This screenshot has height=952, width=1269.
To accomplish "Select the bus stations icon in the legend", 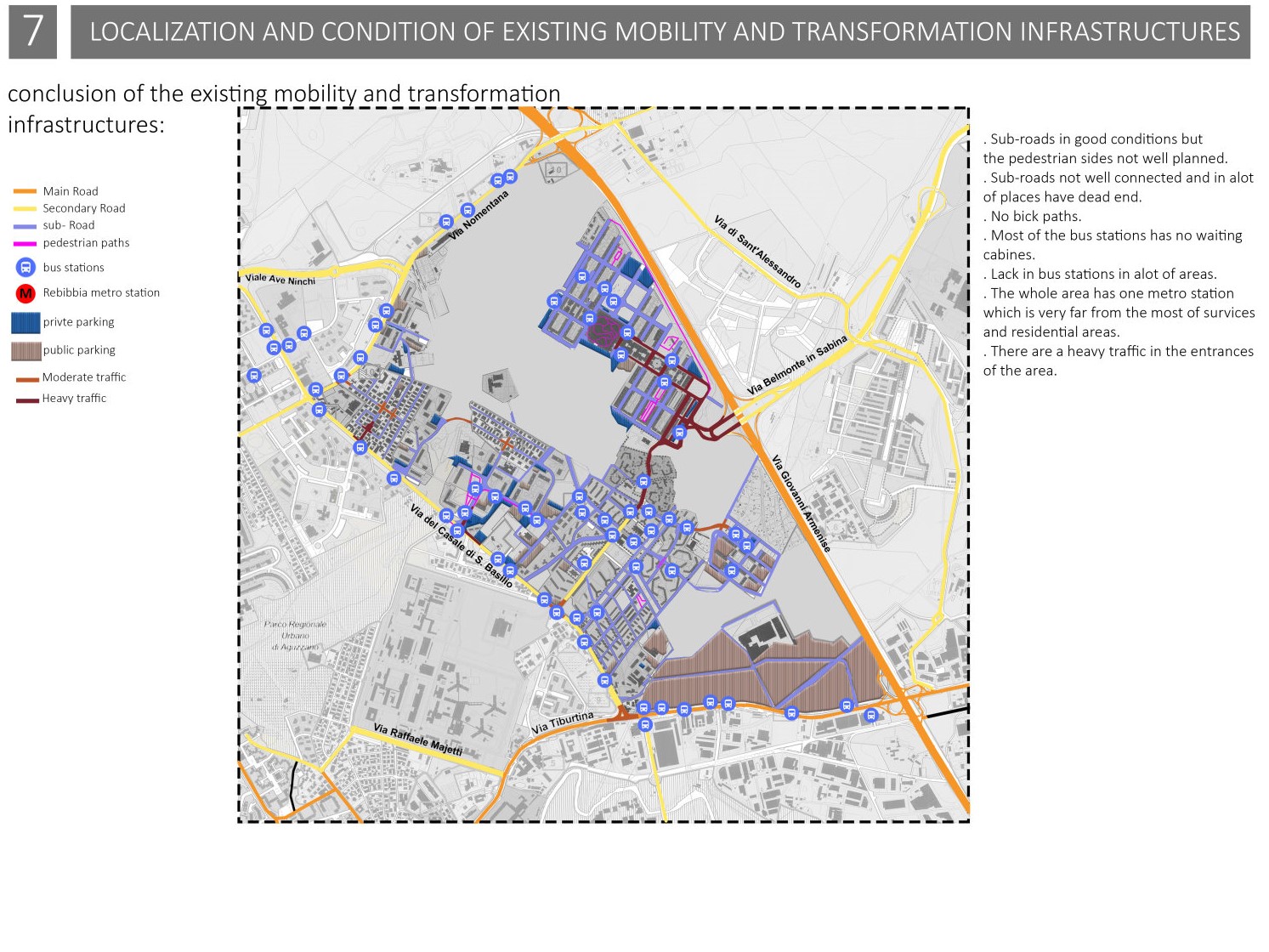I will (25, 268).
